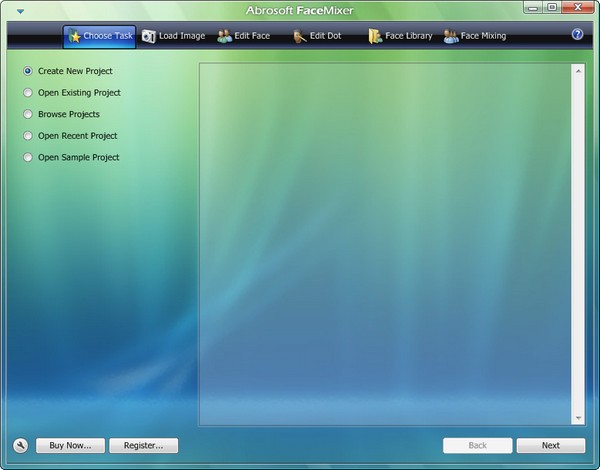Viewport: 600px width, 470px height.
Task: Choose Open Sample Project option
Action: pos(71,157)
